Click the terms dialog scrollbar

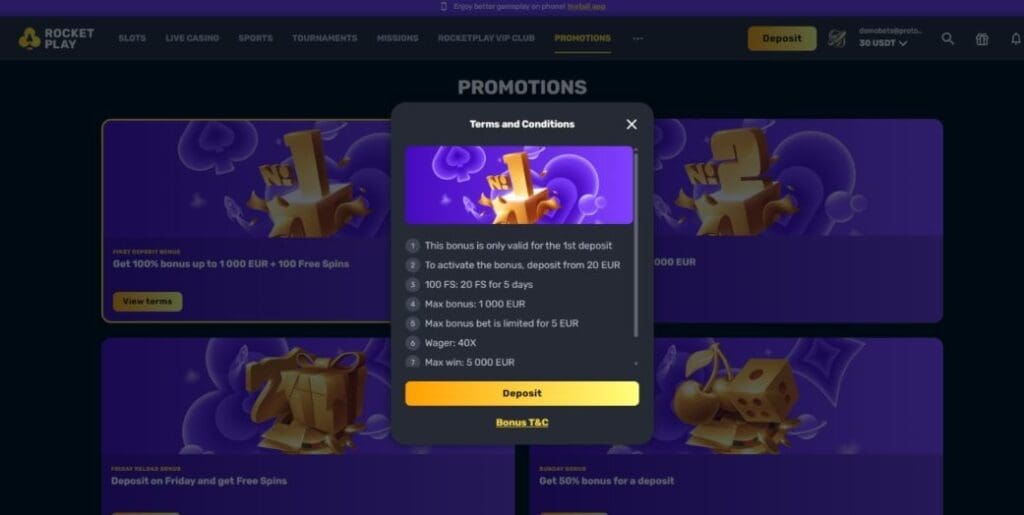coord(635,243)
